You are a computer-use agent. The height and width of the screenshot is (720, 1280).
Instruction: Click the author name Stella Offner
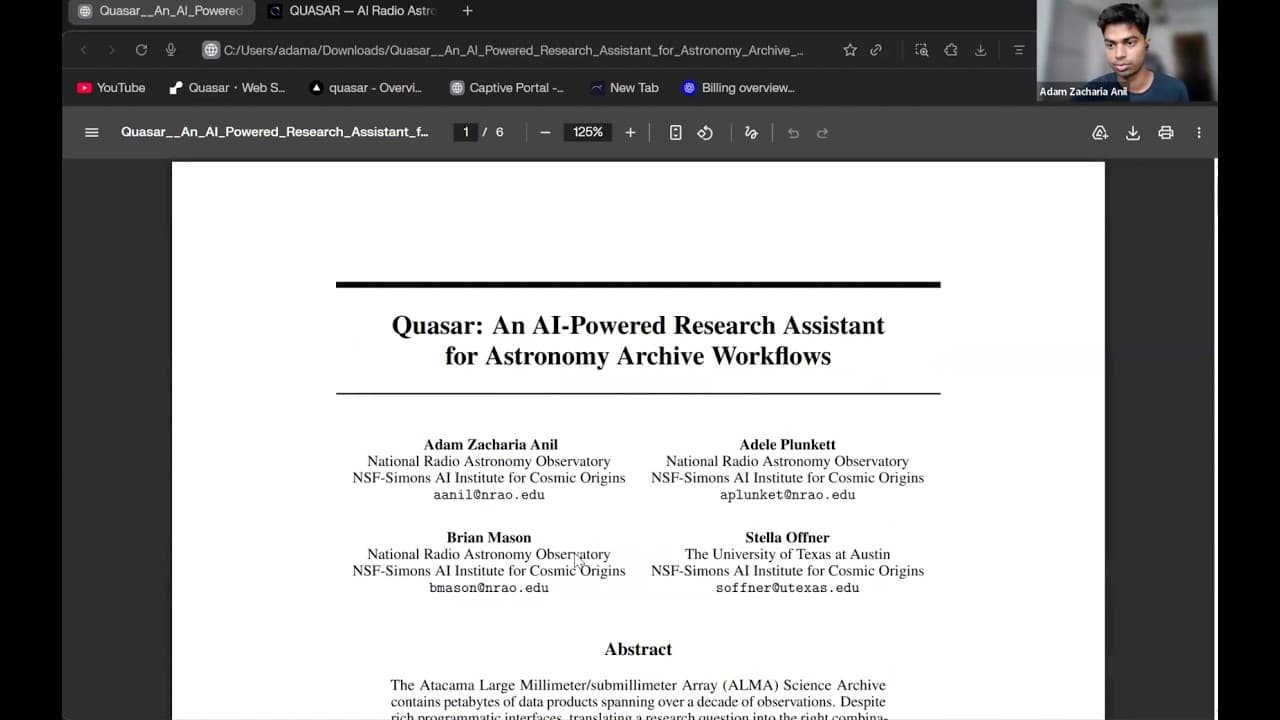tap(787, 538)
